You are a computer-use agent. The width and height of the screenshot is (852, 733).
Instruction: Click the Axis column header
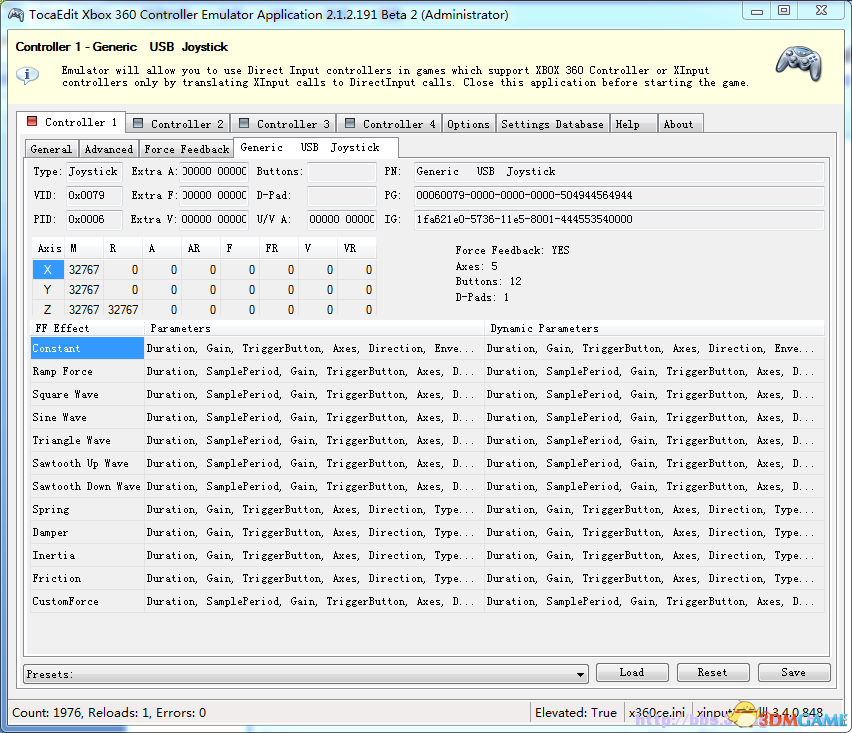pyautogui.click(x=48, y=248)
